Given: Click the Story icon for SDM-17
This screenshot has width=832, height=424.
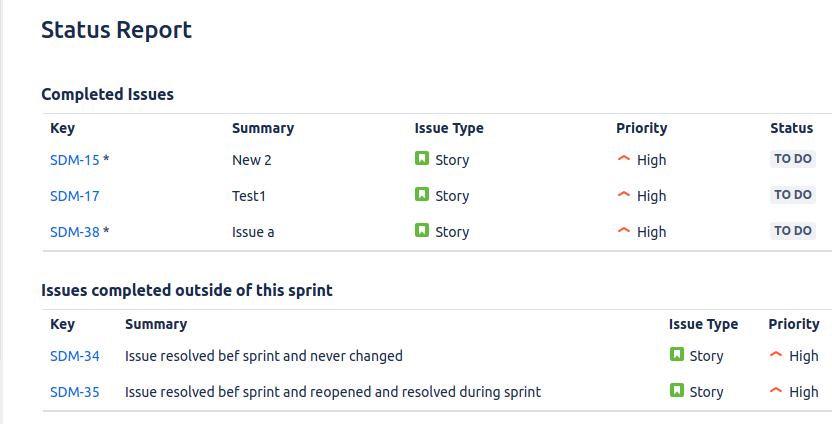Looking at the screenshot, I should click(422, 194).
